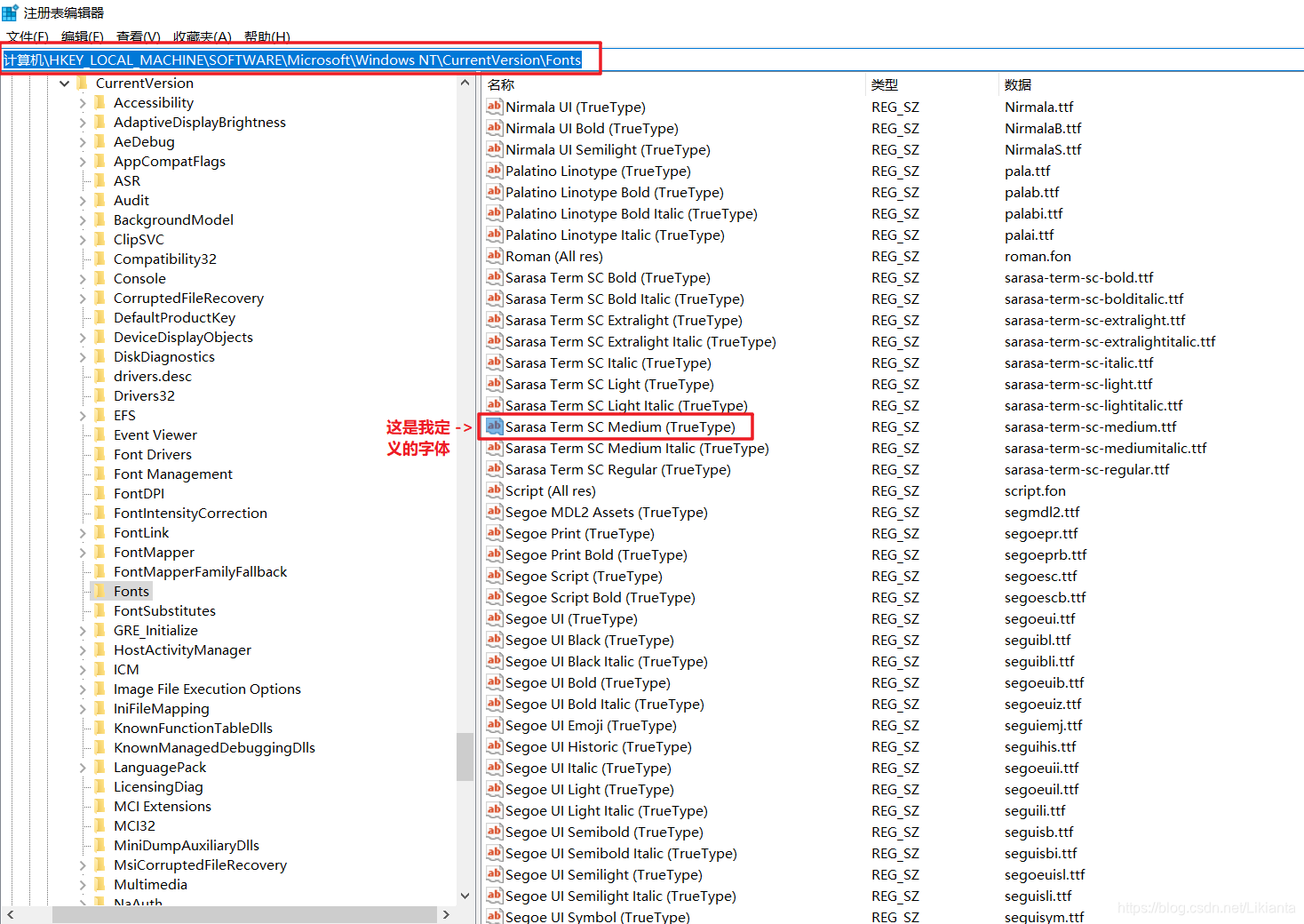Click the data cell sarasa-term-sc-medium.ttf
This screenshot has height=924, width=1304.
pyautogui.click(x=1091, y=426)
